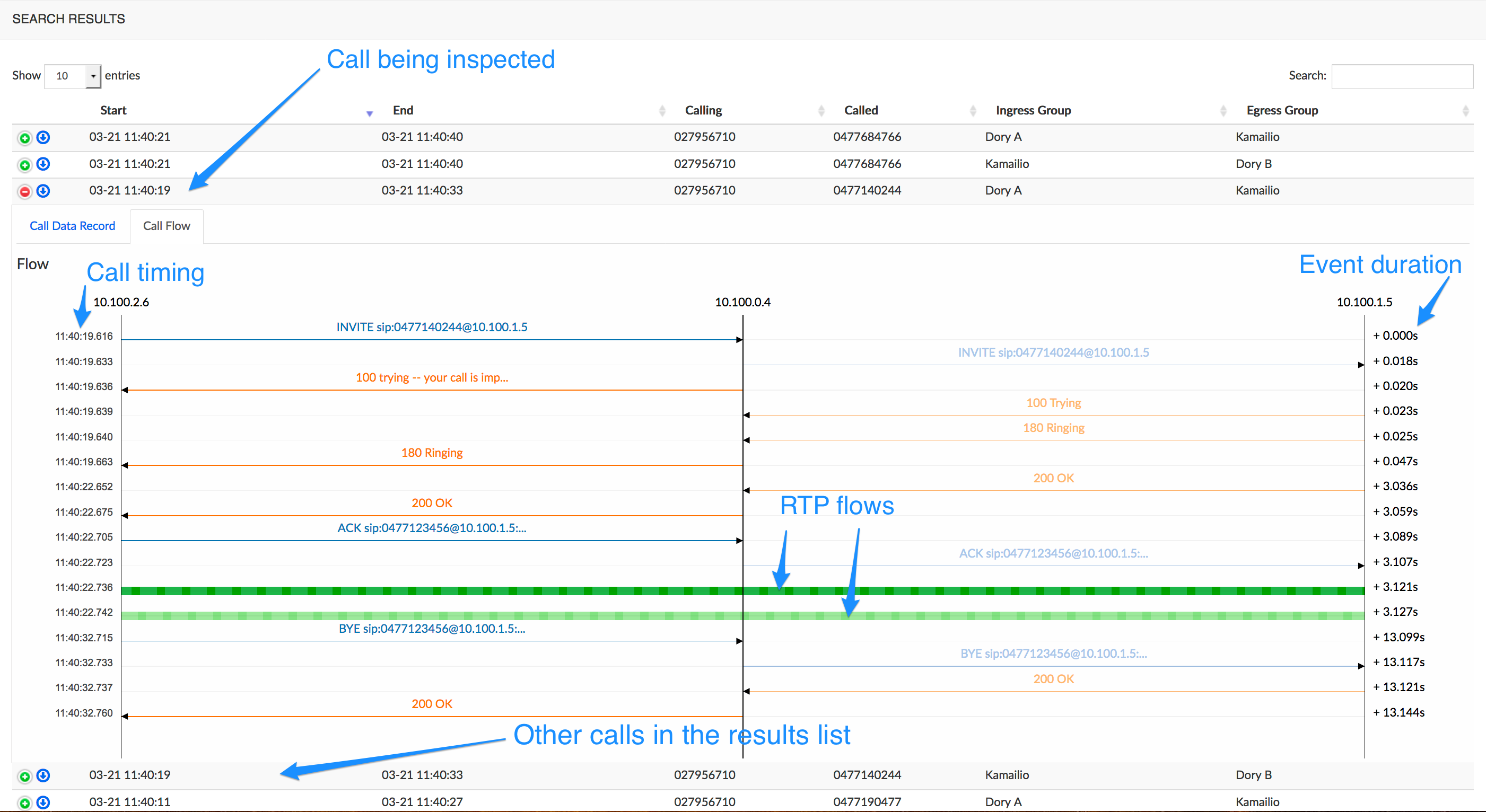
Task: Sort by the Start column
Action: coord(113,110)
